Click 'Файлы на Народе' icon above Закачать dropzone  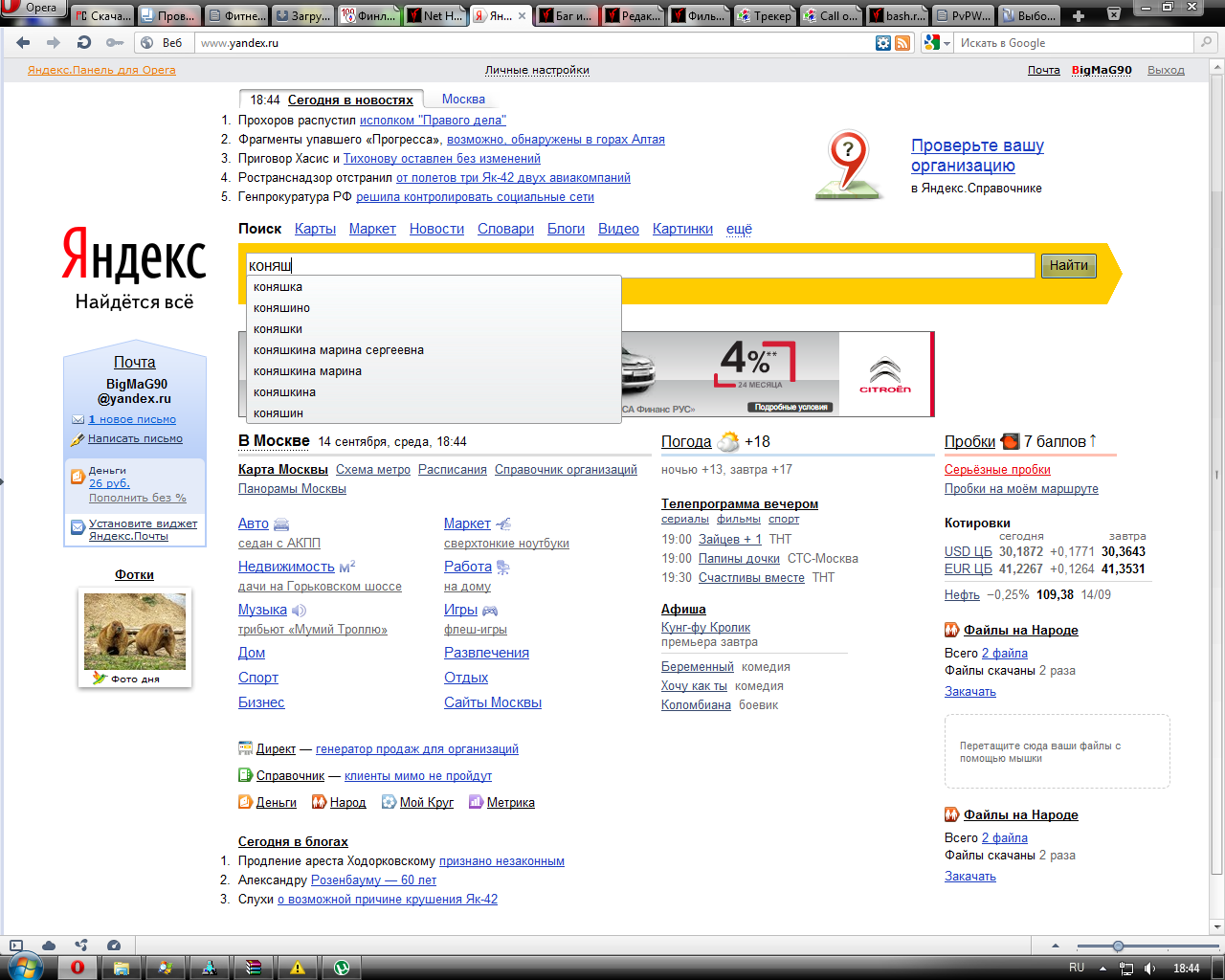[x=952, y=630]
